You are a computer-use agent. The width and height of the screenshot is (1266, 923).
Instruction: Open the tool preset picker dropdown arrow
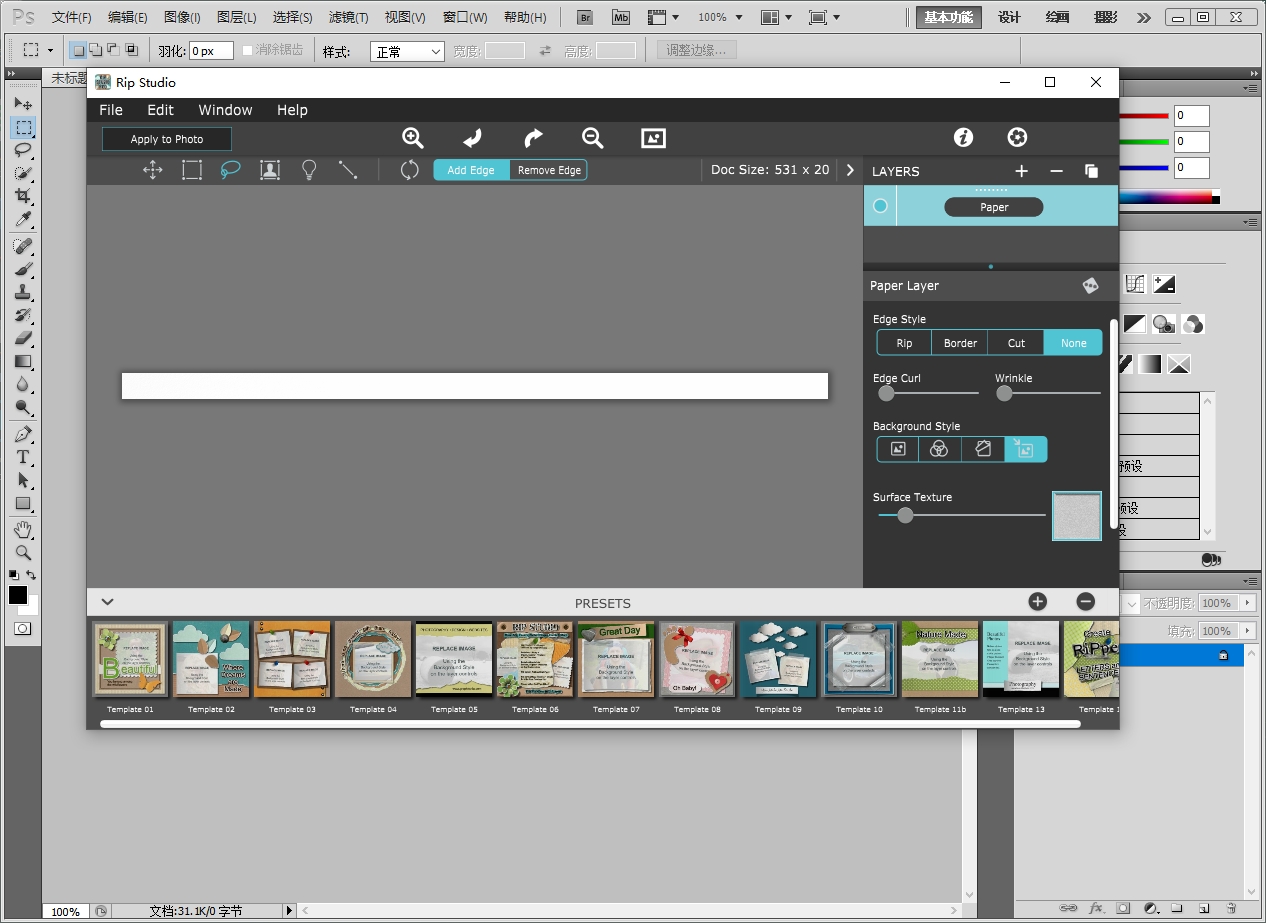(50, 50)
